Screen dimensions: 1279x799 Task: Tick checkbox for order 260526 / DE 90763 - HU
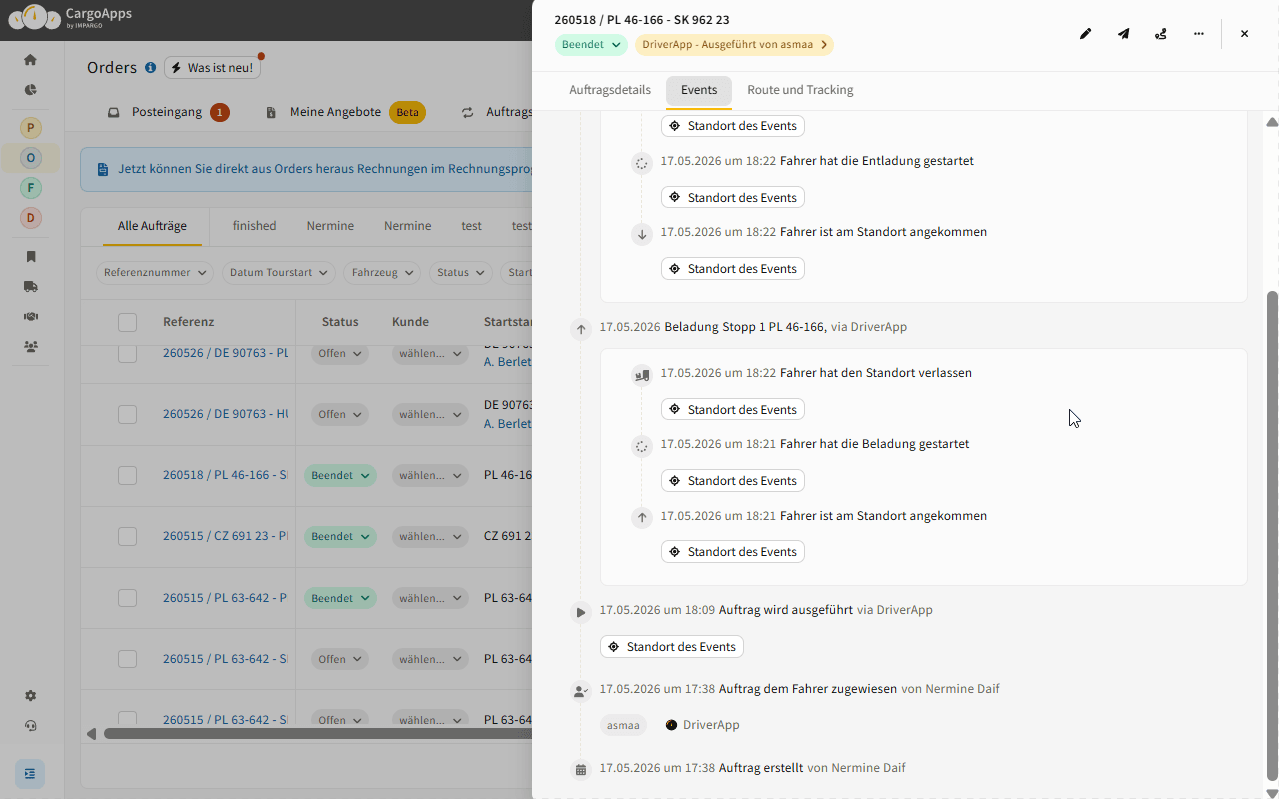tap(127, 414)
